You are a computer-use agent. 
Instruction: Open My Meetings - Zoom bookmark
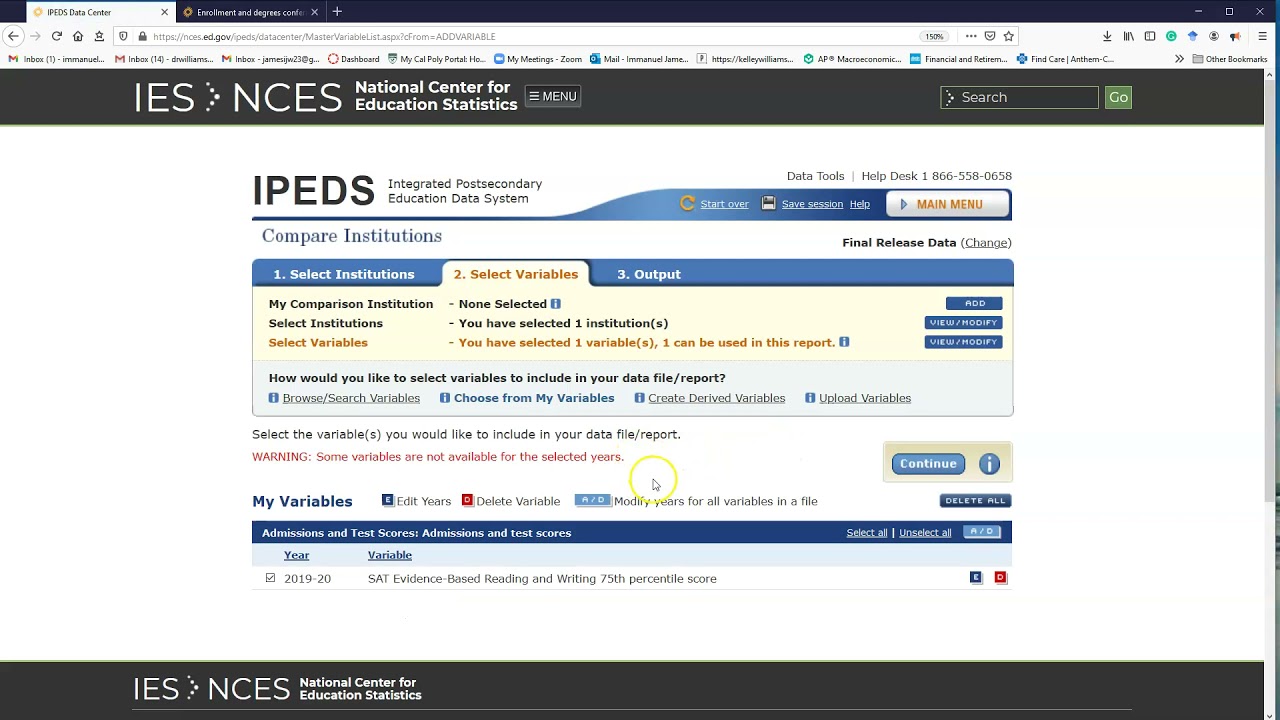(x=538, y=59)
